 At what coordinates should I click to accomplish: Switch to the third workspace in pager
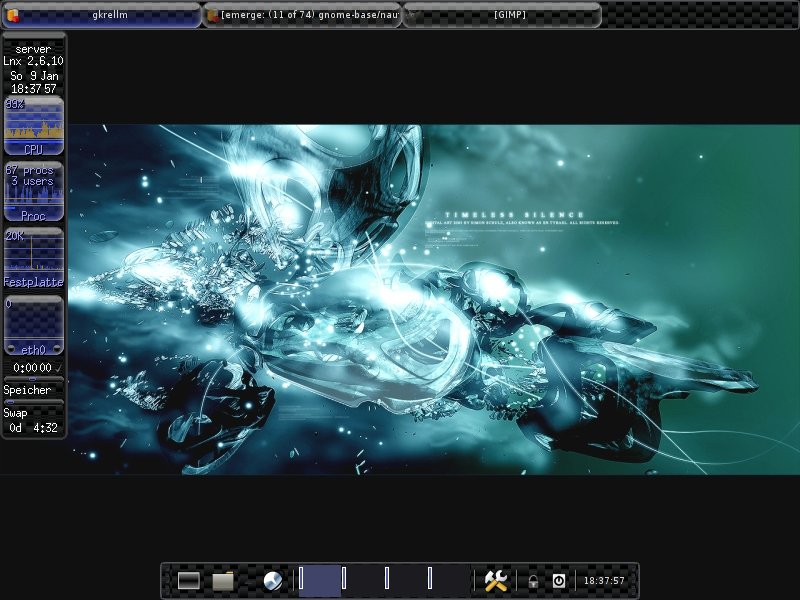pyautogui.click(x=406, y=580)
